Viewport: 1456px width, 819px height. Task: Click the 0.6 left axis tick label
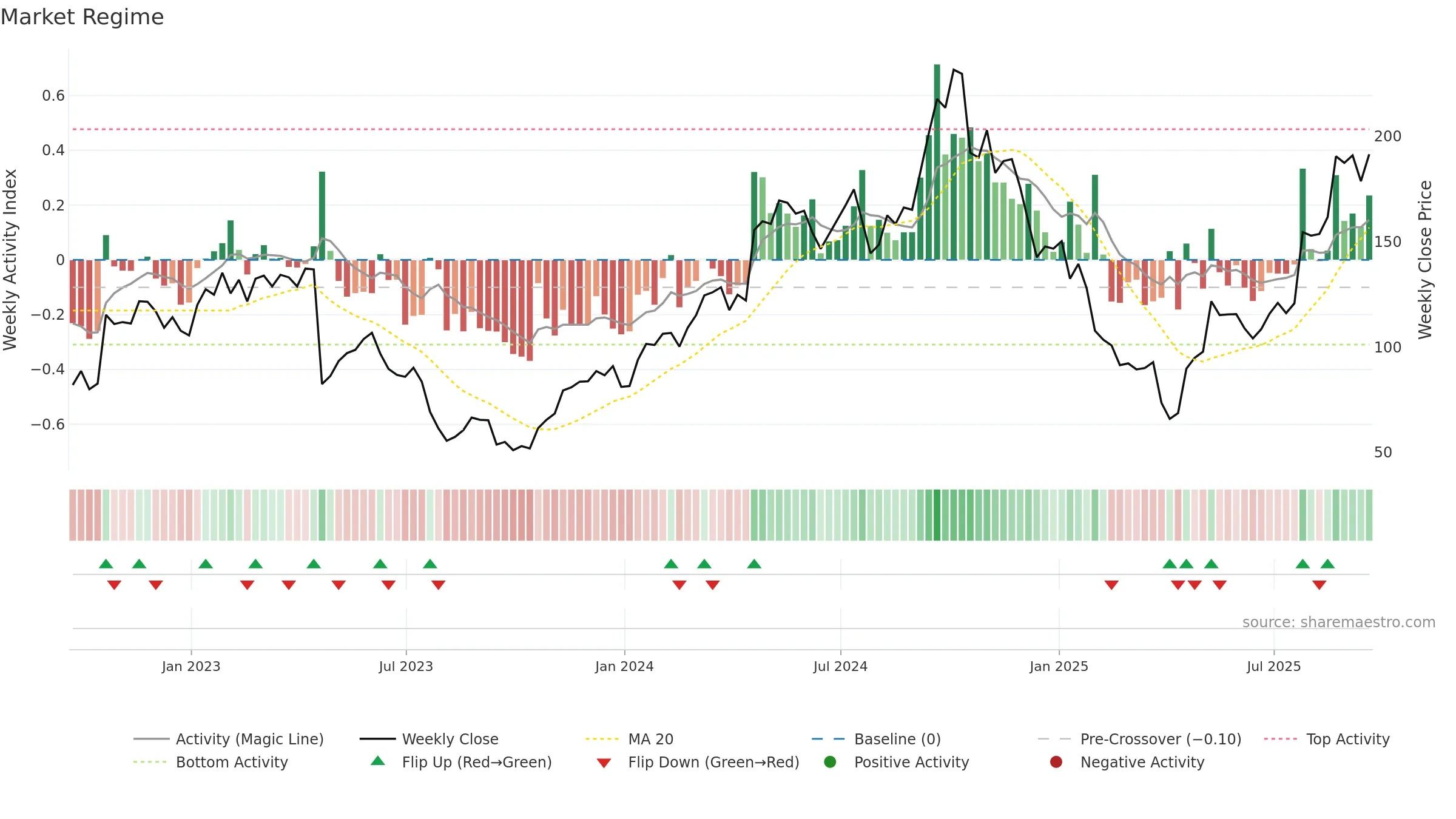[x=53, y=96]
